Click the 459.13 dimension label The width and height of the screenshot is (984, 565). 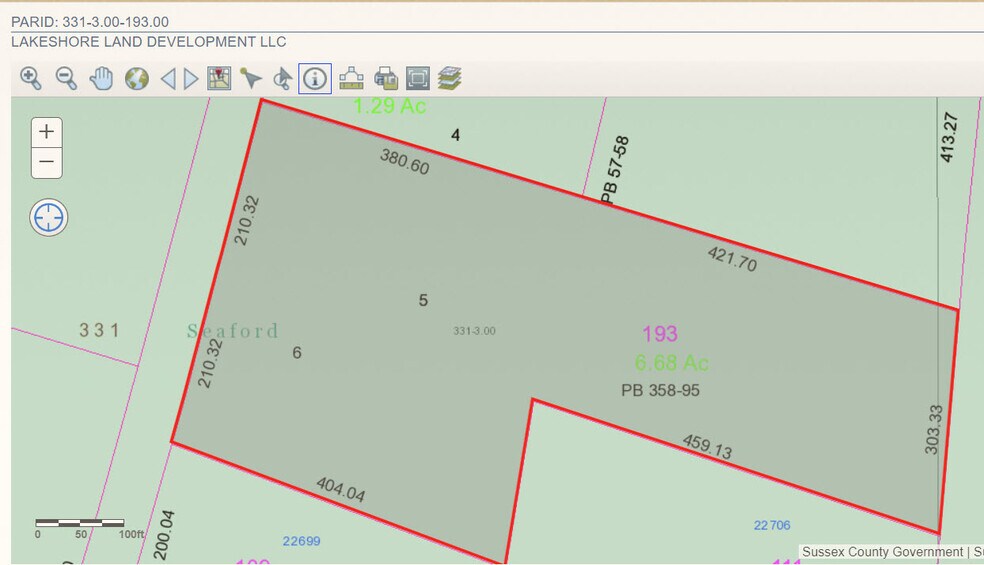click(707, 446)
